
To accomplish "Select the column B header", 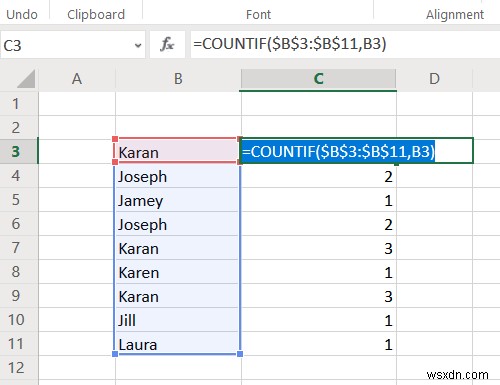I will pyautogui.click(x=178, y=79).
